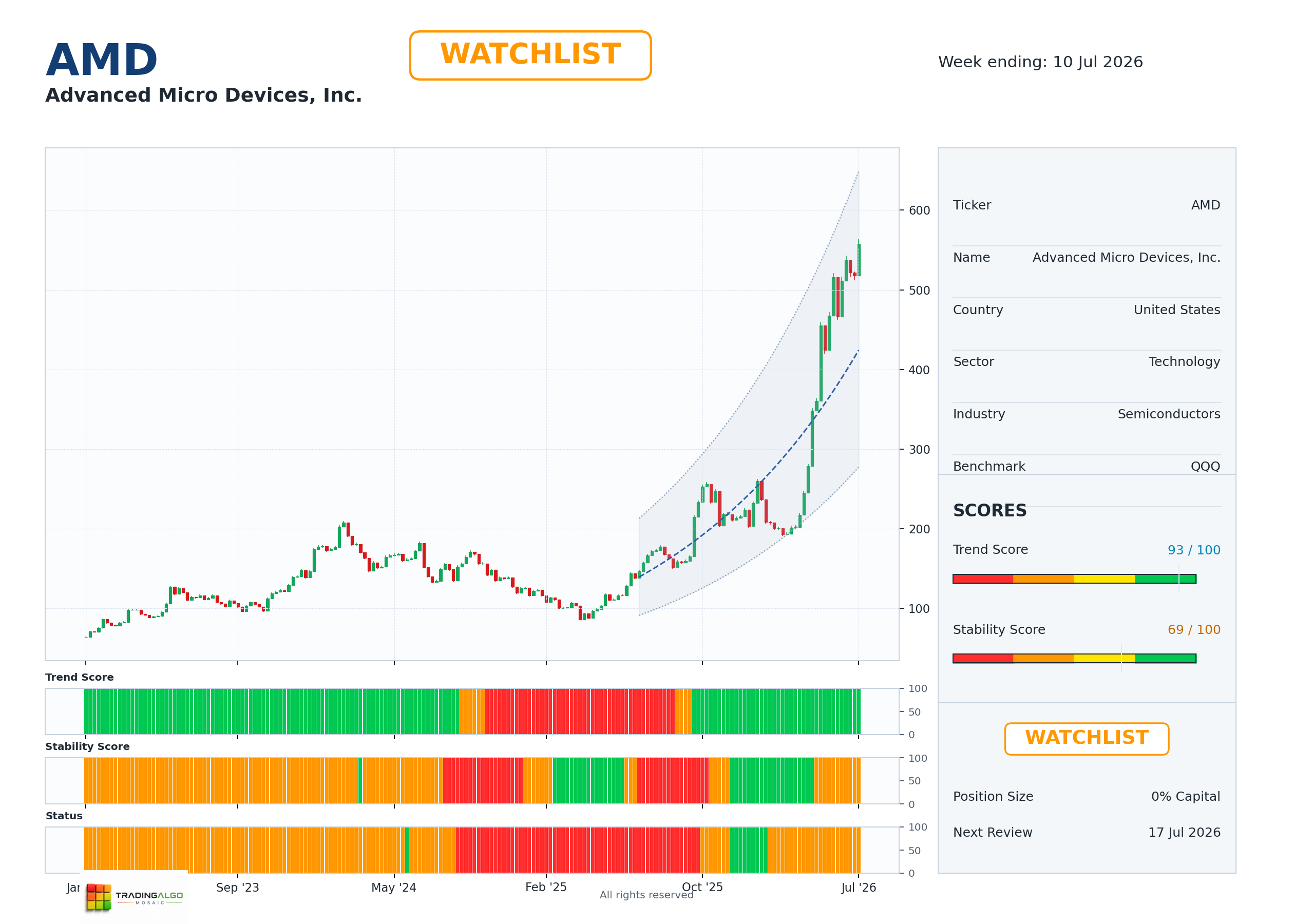Viewport: 1294px width, 924px height.
Task: Click the 'Next Review' label
Action: pyautogui.click(x=993, y=833)
